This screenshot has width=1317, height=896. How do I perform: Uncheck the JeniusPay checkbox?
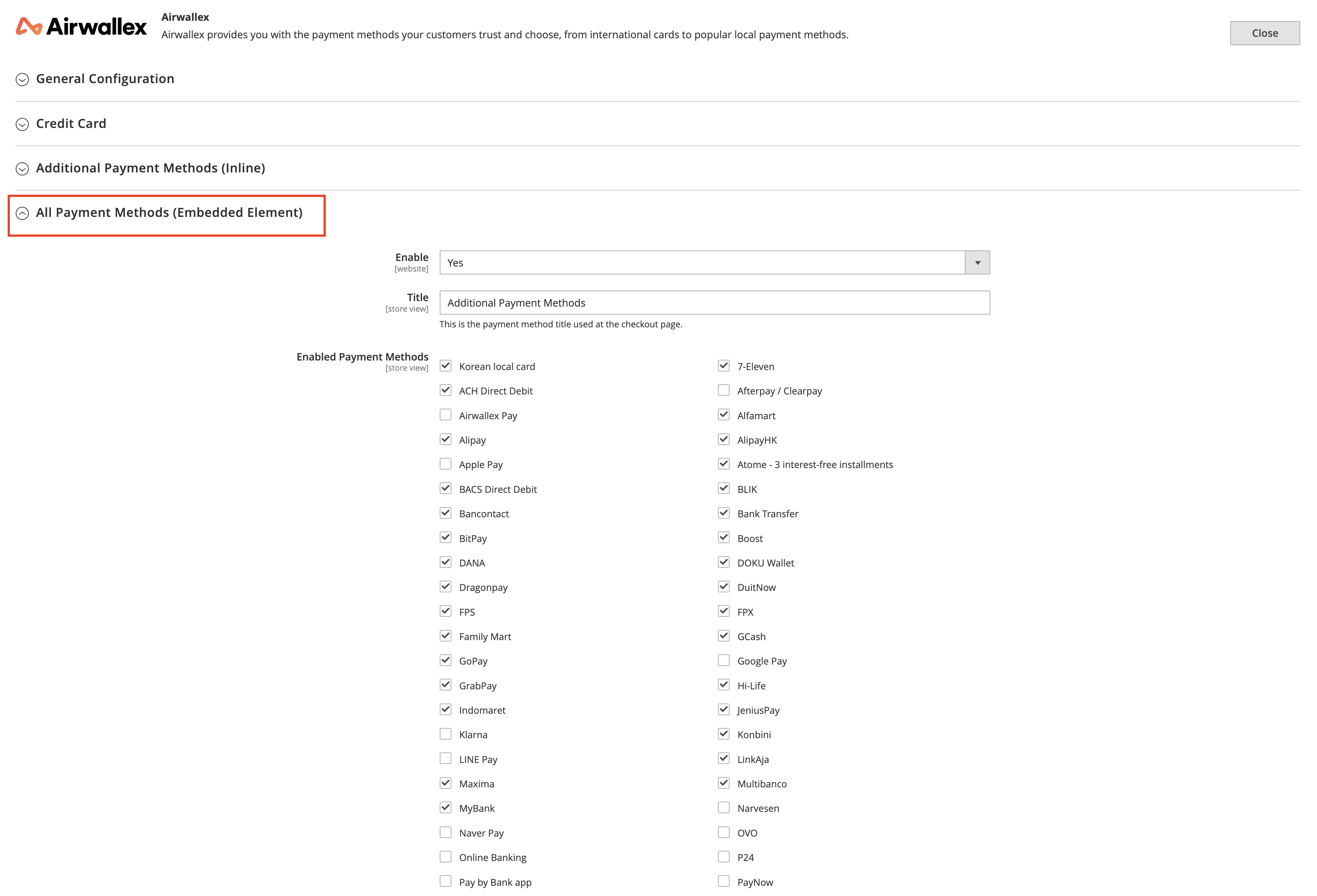724,710
